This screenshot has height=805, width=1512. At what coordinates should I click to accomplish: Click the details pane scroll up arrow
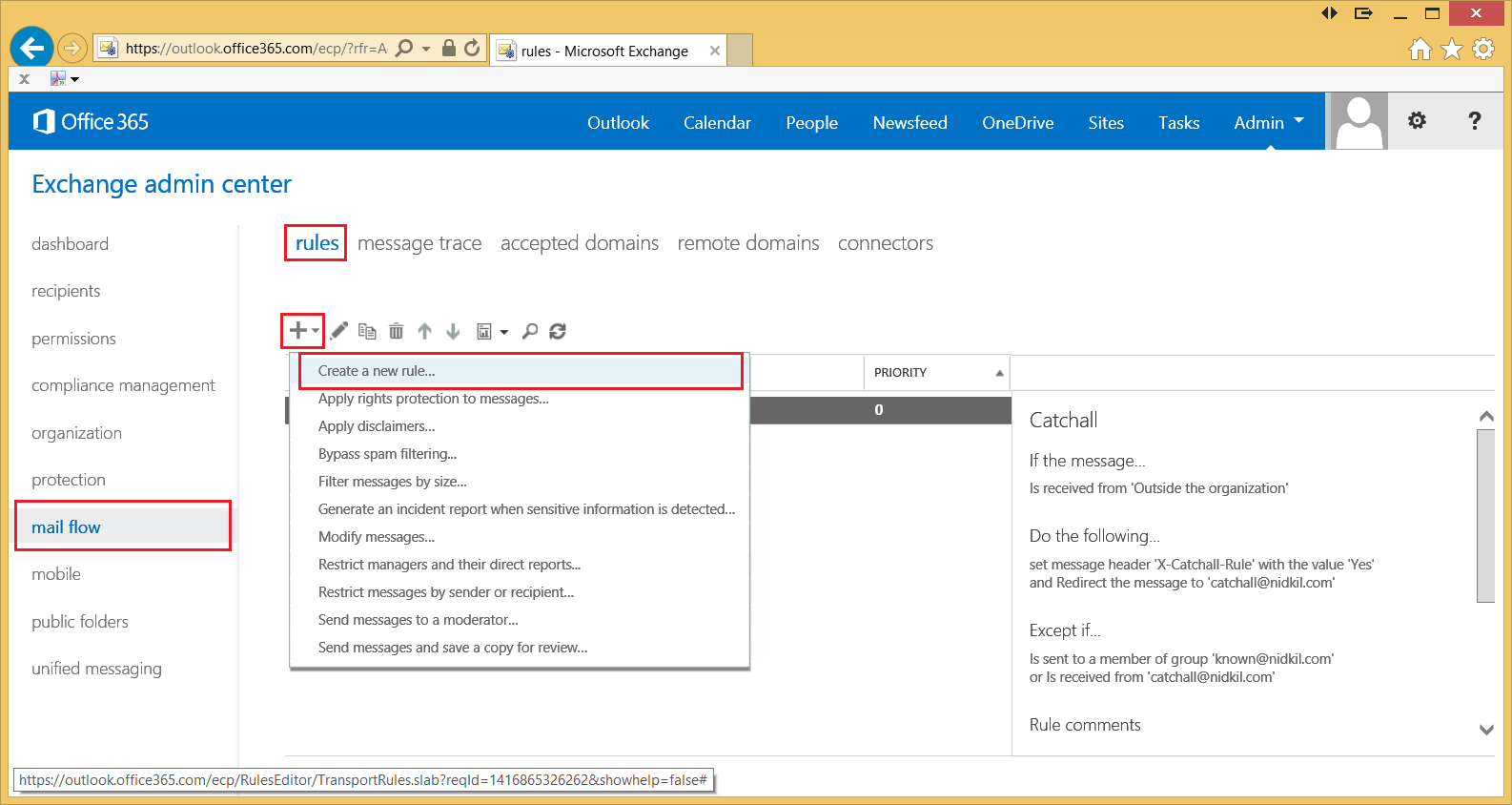point(1485,416)
